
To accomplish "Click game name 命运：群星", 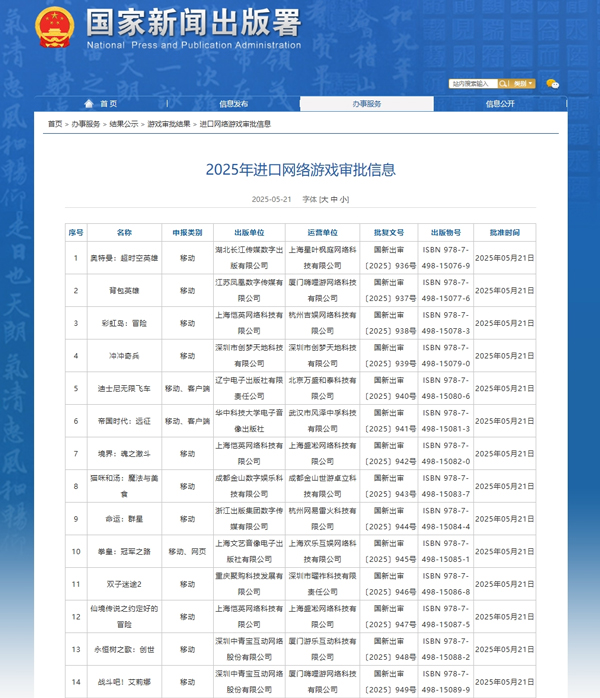I will pos(124,519).
